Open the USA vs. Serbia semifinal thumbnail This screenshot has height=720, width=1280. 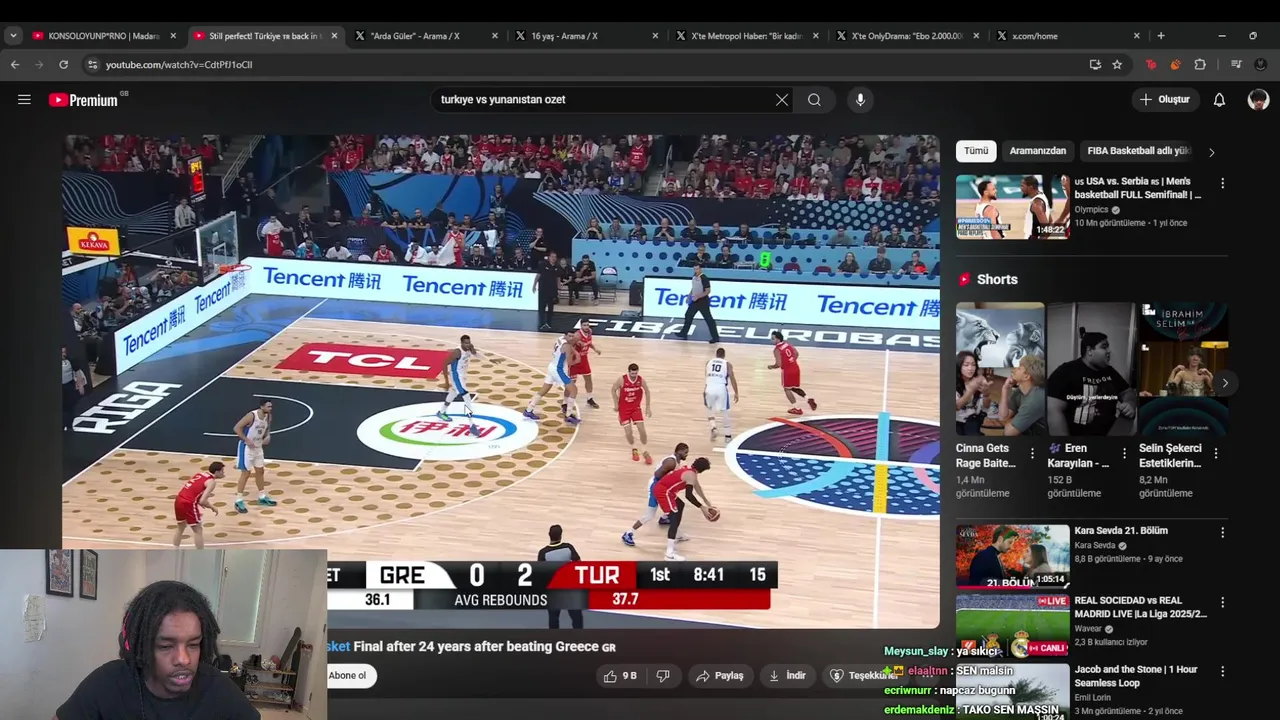point(1012,207)
